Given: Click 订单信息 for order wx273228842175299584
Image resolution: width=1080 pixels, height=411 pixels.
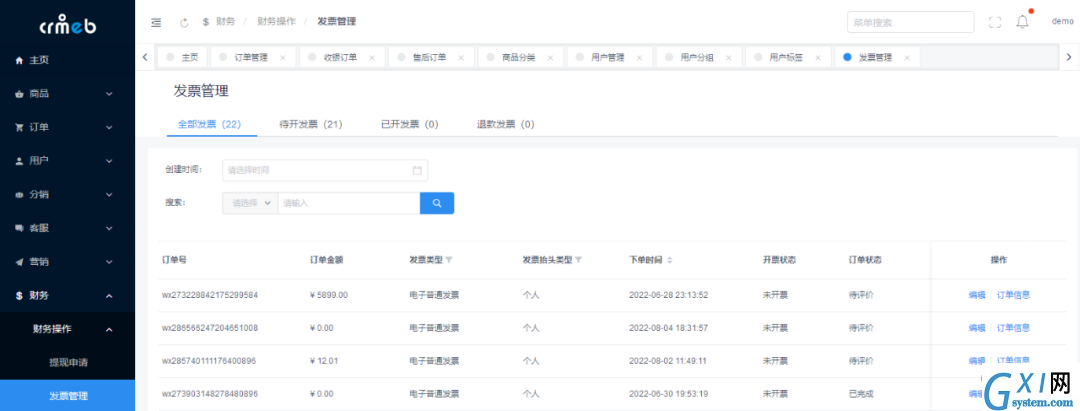Looking at the screenshot, I should pyautogui.click(x=1014, y=295).
